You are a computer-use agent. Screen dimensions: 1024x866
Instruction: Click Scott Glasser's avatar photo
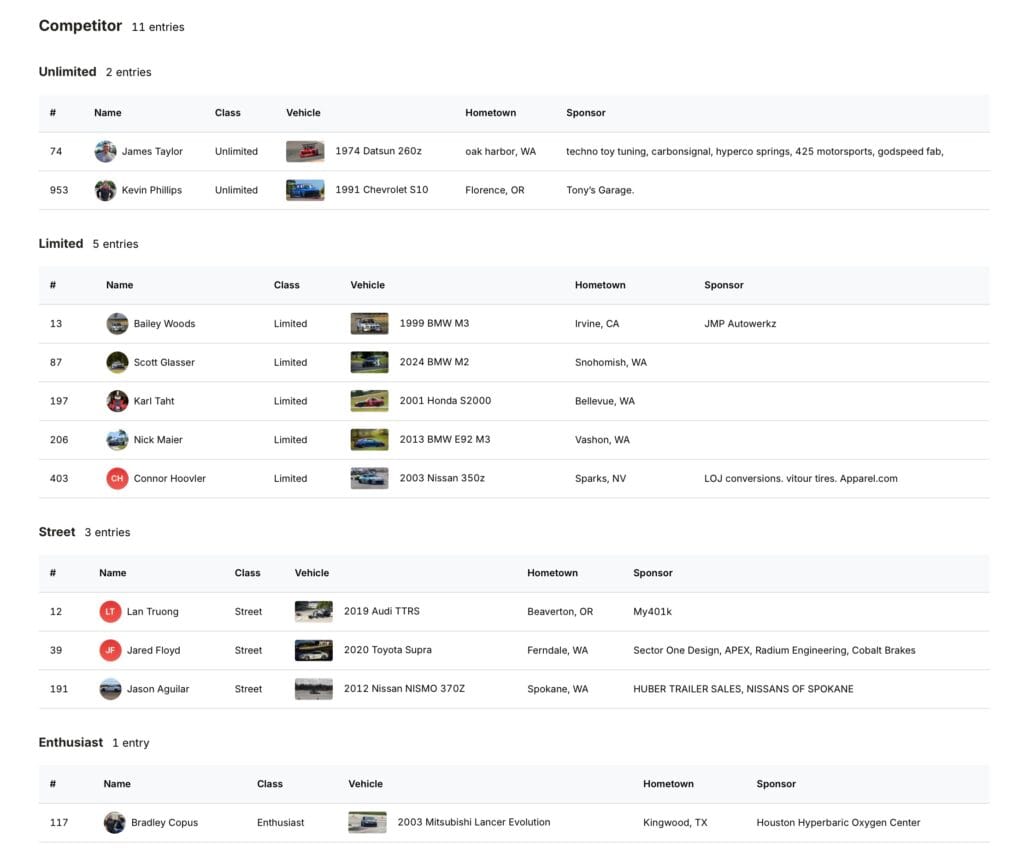click(118, 362)
